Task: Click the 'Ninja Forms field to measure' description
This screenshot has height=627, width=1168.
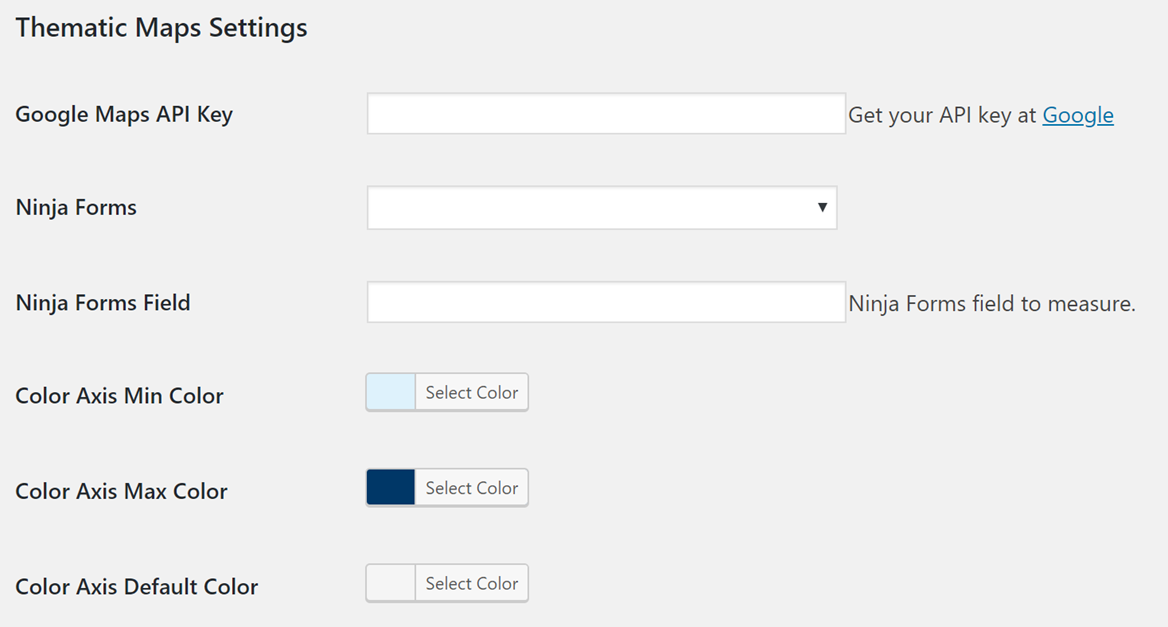Action: pos(991,303)
